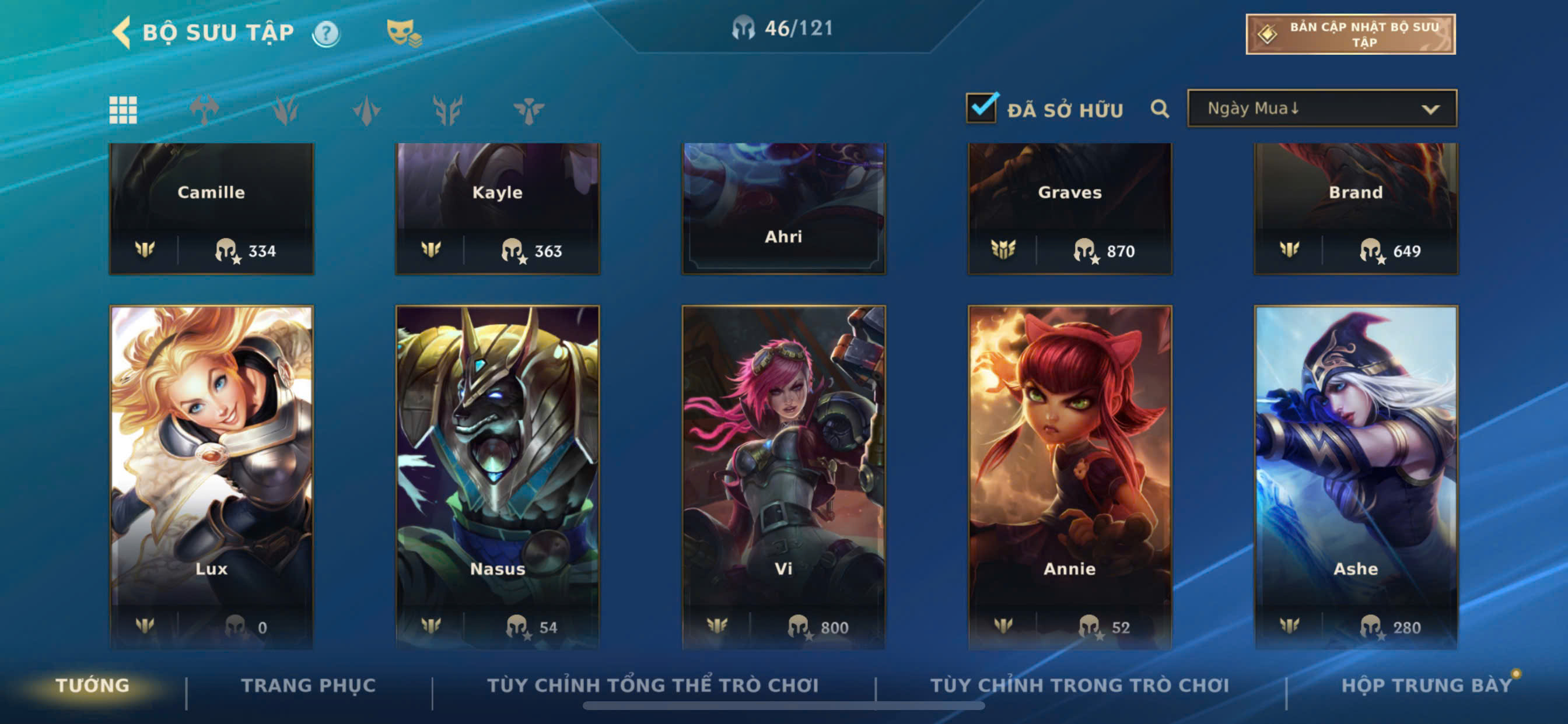Viewport: 1568px width, 724px height.
Task: Switch to the Trang Phục tab
Action: tap(309, 686)
